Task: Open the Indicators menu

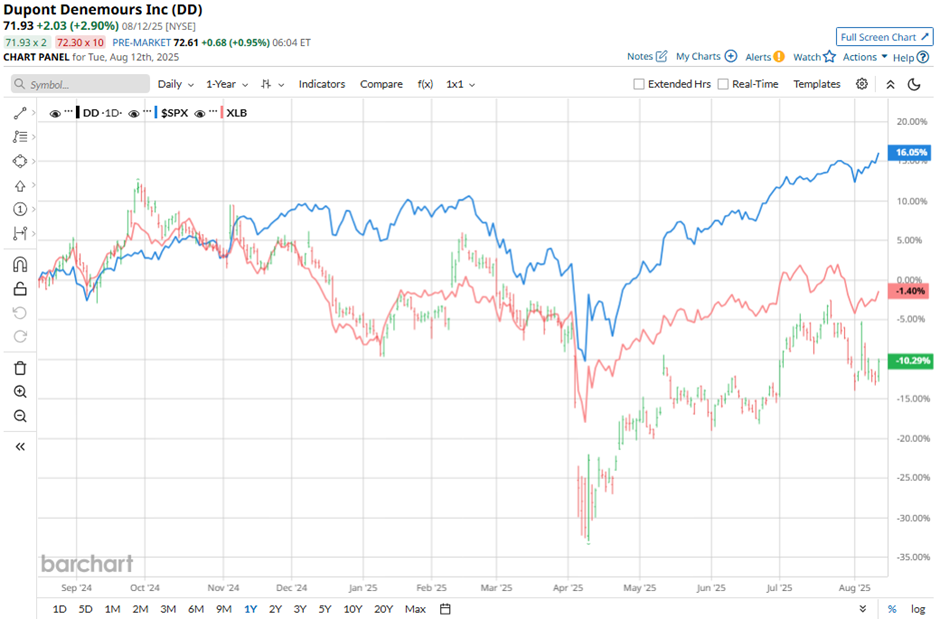Action: point(322,84)
